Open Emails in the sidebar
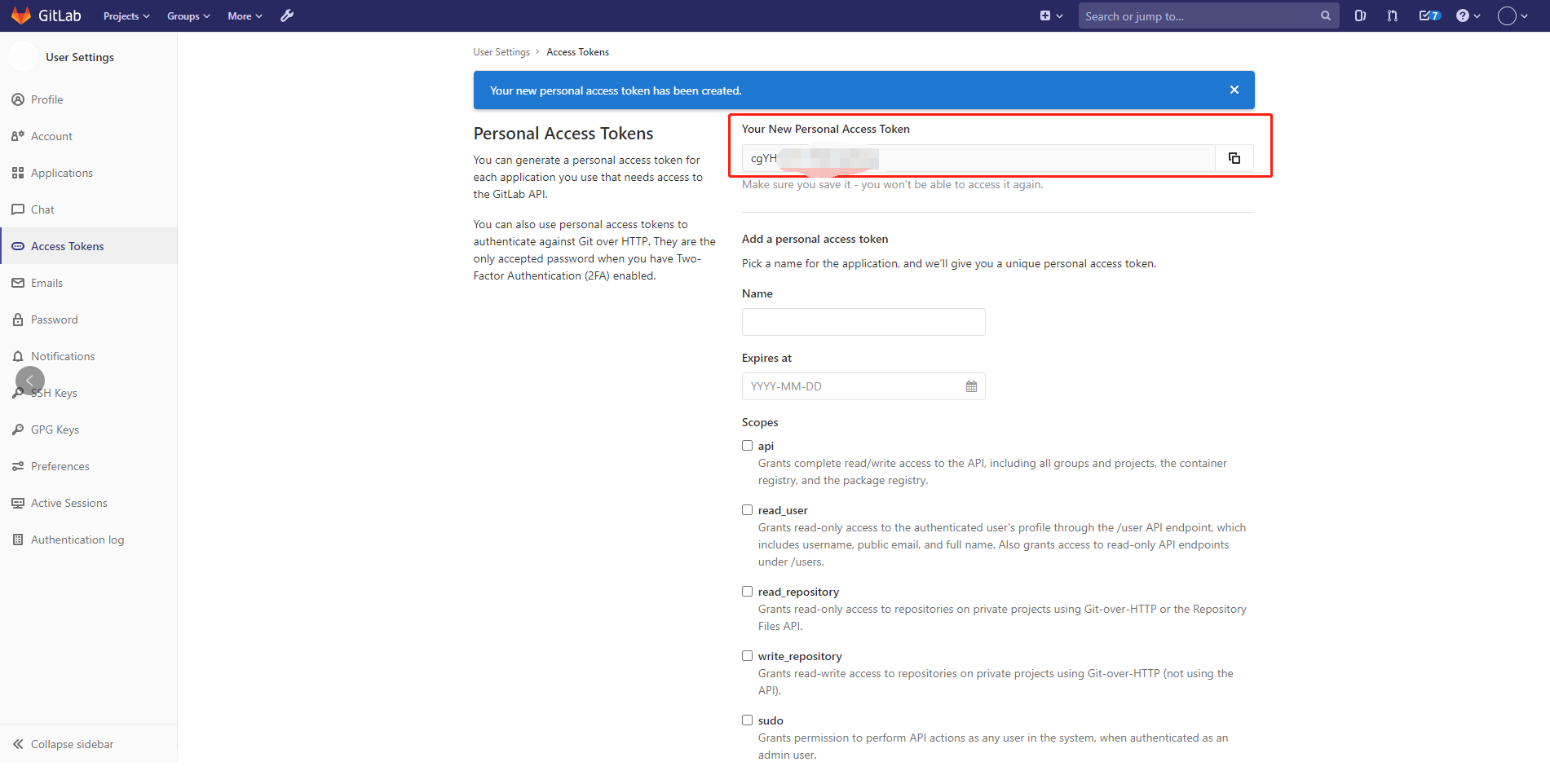1550x784 pixels. [88, 283]
